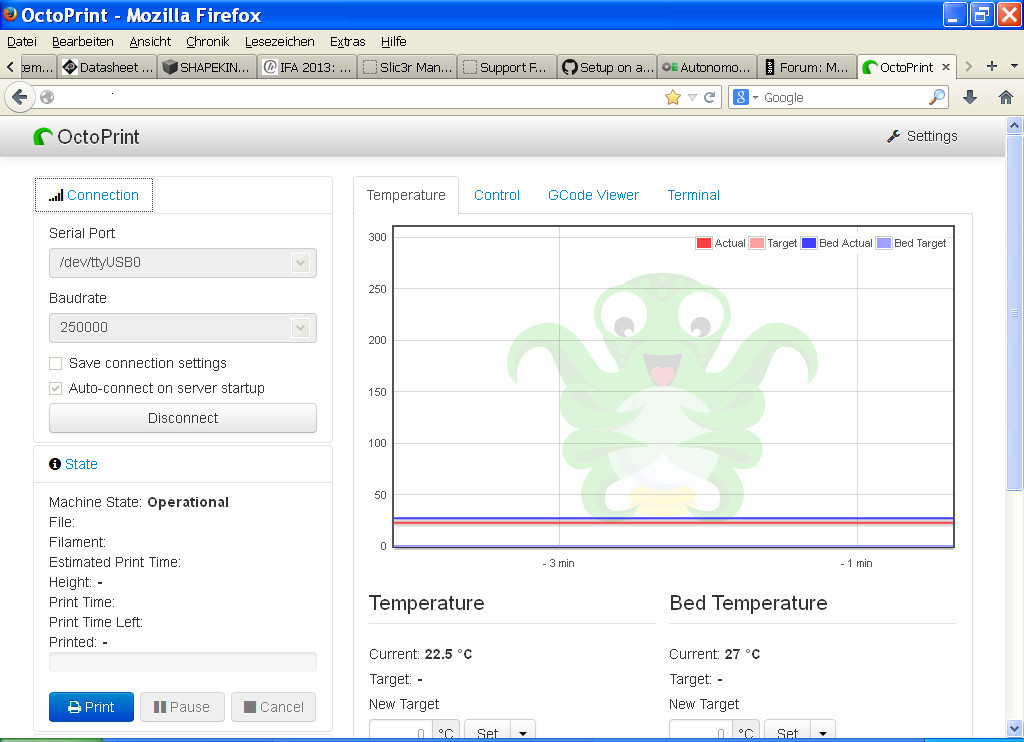Click the print progress bar
The width and height of the screenshot is (1024, 742).
click(183, 662)
